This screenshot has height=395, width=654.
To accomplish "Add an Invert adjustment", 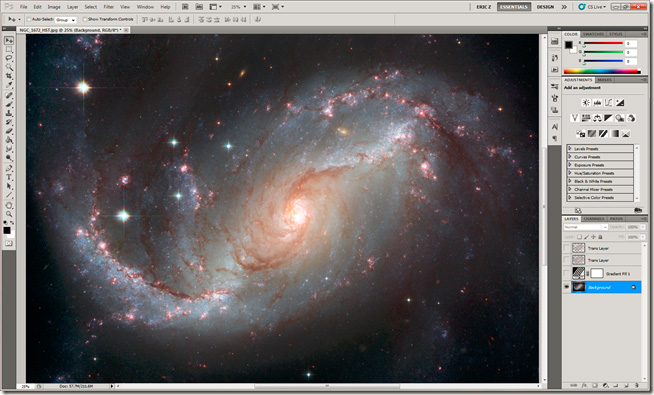I will click(581, 134).
